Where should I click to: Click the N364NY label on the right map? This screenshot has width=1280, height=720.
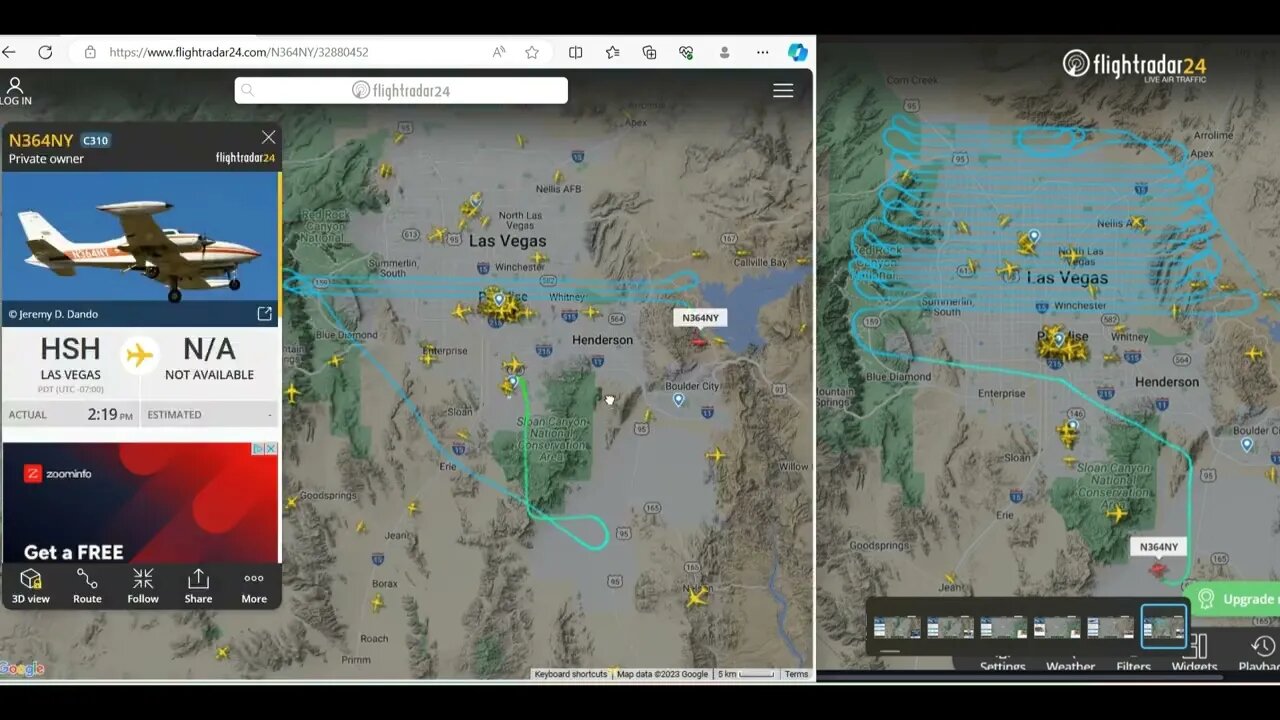[x=1159, y=547]
